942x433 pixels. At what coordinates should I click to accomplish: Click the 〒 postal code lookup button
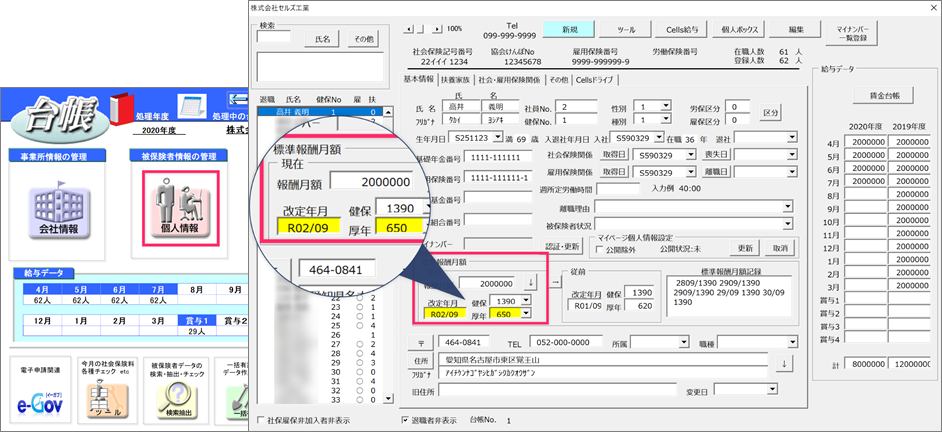[x=420, y=343]
